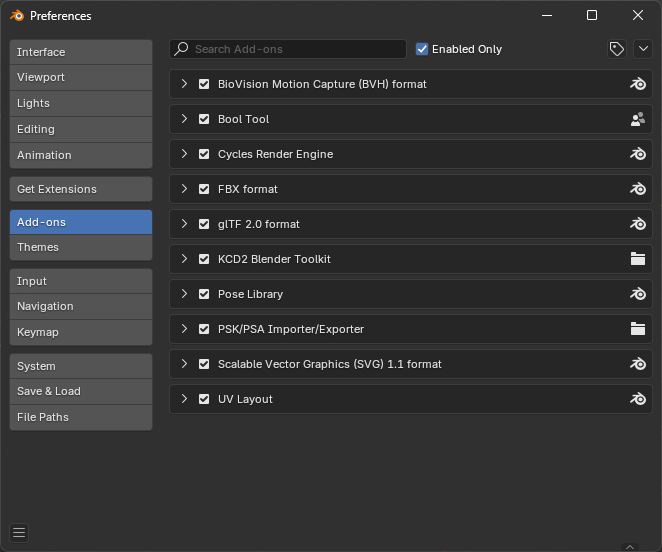Screen dimensions: 662x552
Task: Click the small up arrow at bottom right
Action: click(630, 547)
